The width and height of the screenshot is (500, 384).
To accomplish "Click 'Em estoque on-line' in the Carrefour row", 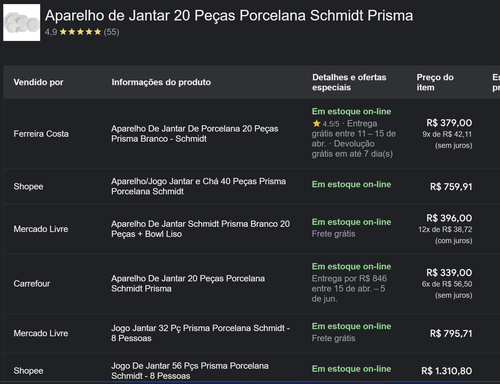I will pyautogui.click(x=351, y=266).
